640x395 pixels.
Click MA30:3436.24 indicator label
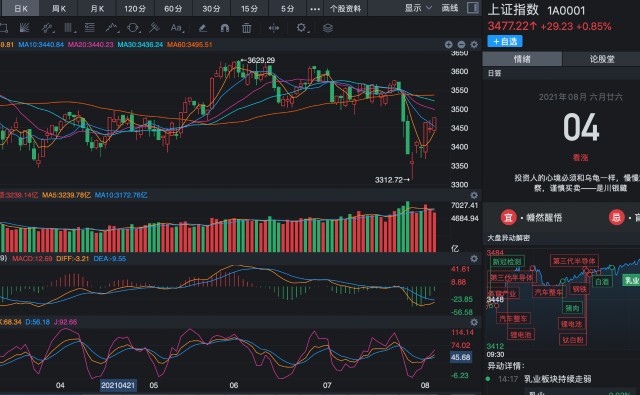[140, 44]
